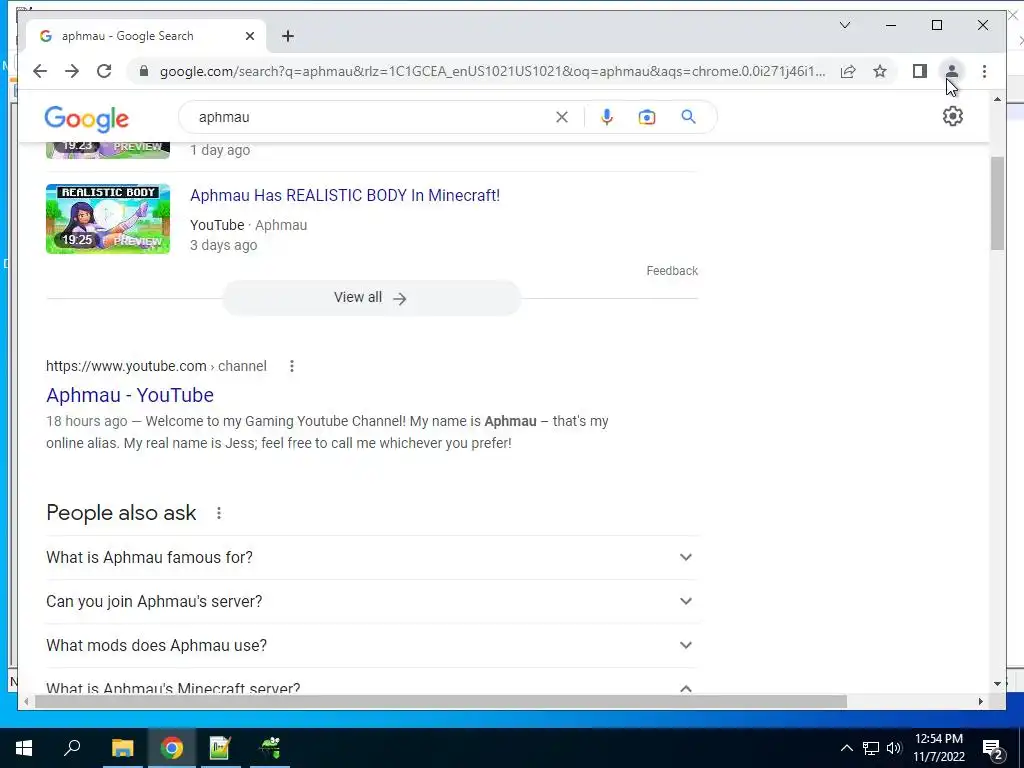Bookmark this page with the star icon

[880, 71]
